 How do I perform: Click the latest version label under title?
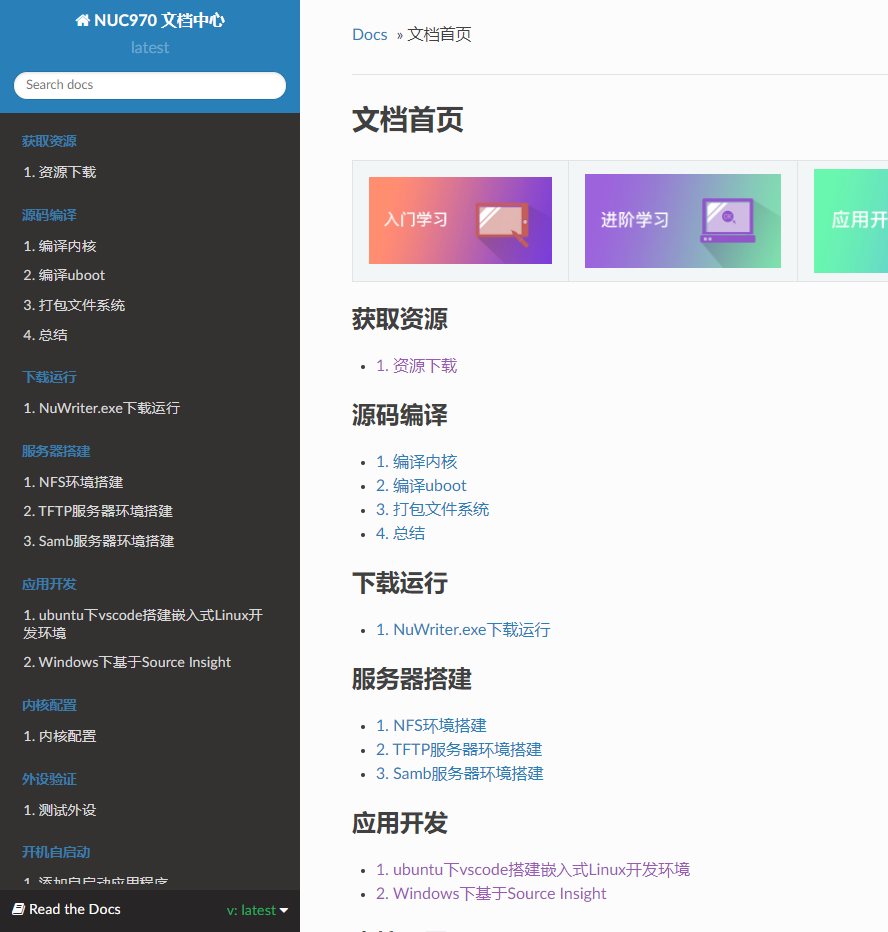tap(150, 48)
